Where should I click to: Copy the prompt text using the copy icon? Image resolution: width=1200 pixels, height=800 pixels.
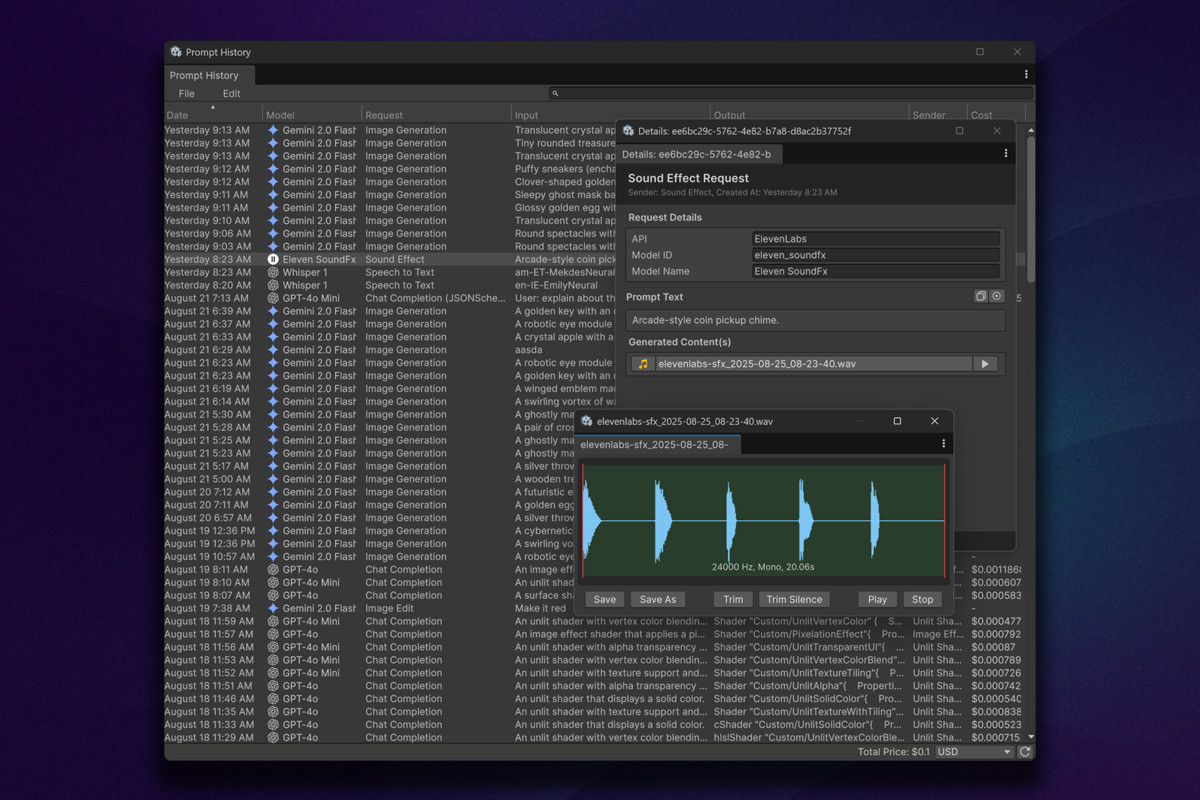click(x=980, y=296)
